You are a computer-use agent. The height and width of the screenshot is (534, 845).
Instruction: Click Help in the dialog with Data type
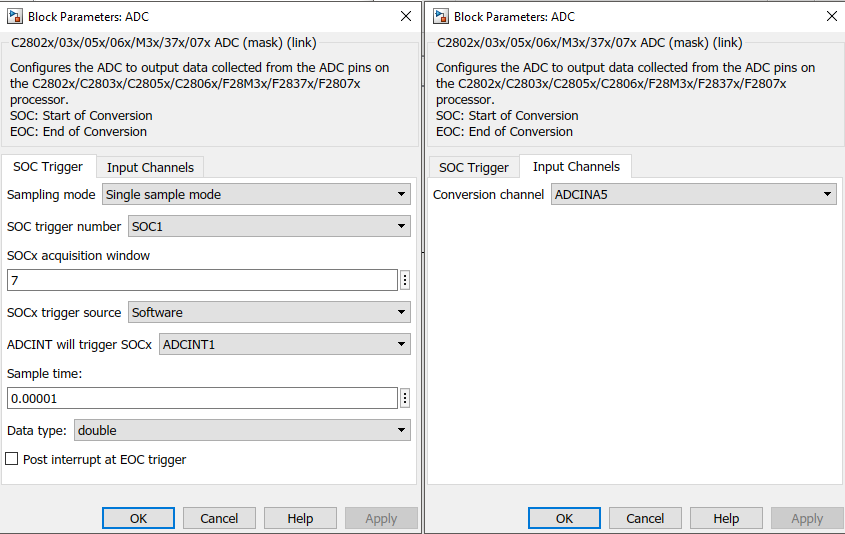[300, 518]
